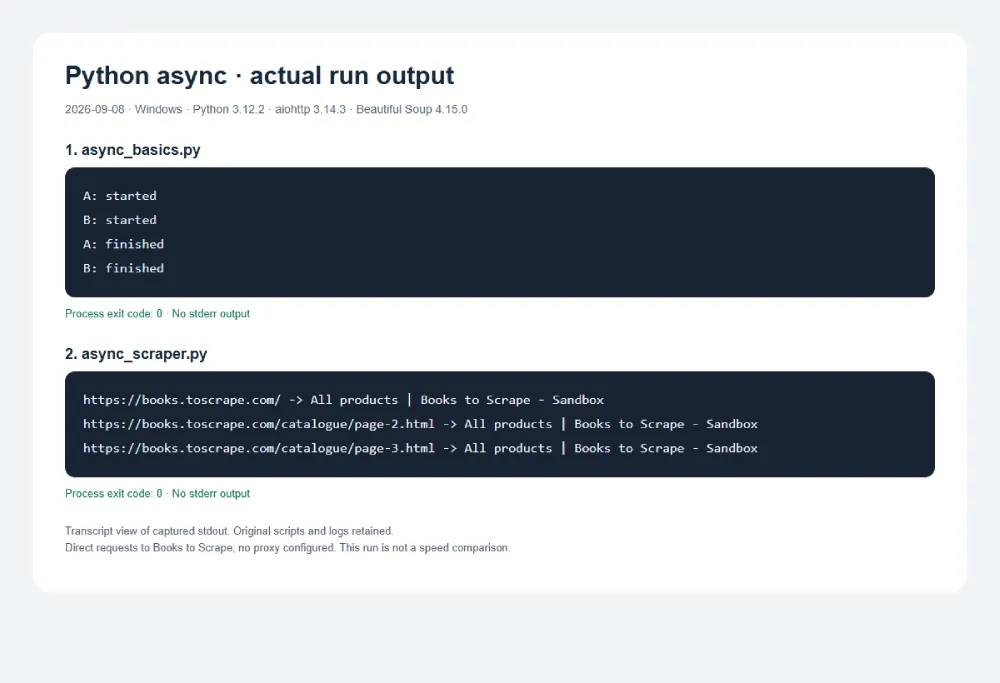This screenshot has height=683, width=1000.
Task: Select the environment line beginning '2026-09-08 · Windows'
Action: [x=266, y=109]
